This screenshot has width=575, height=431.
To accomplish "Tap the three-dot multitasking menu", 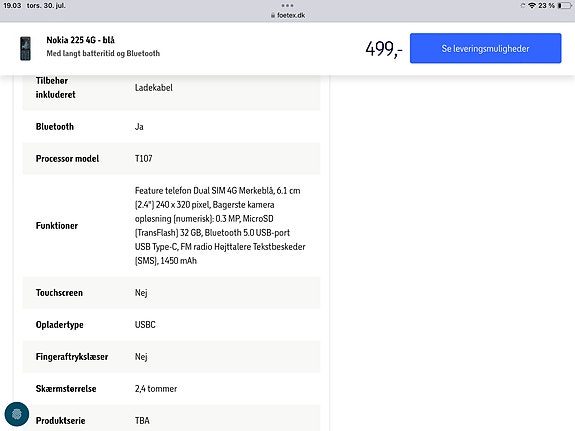I will 287,6.
